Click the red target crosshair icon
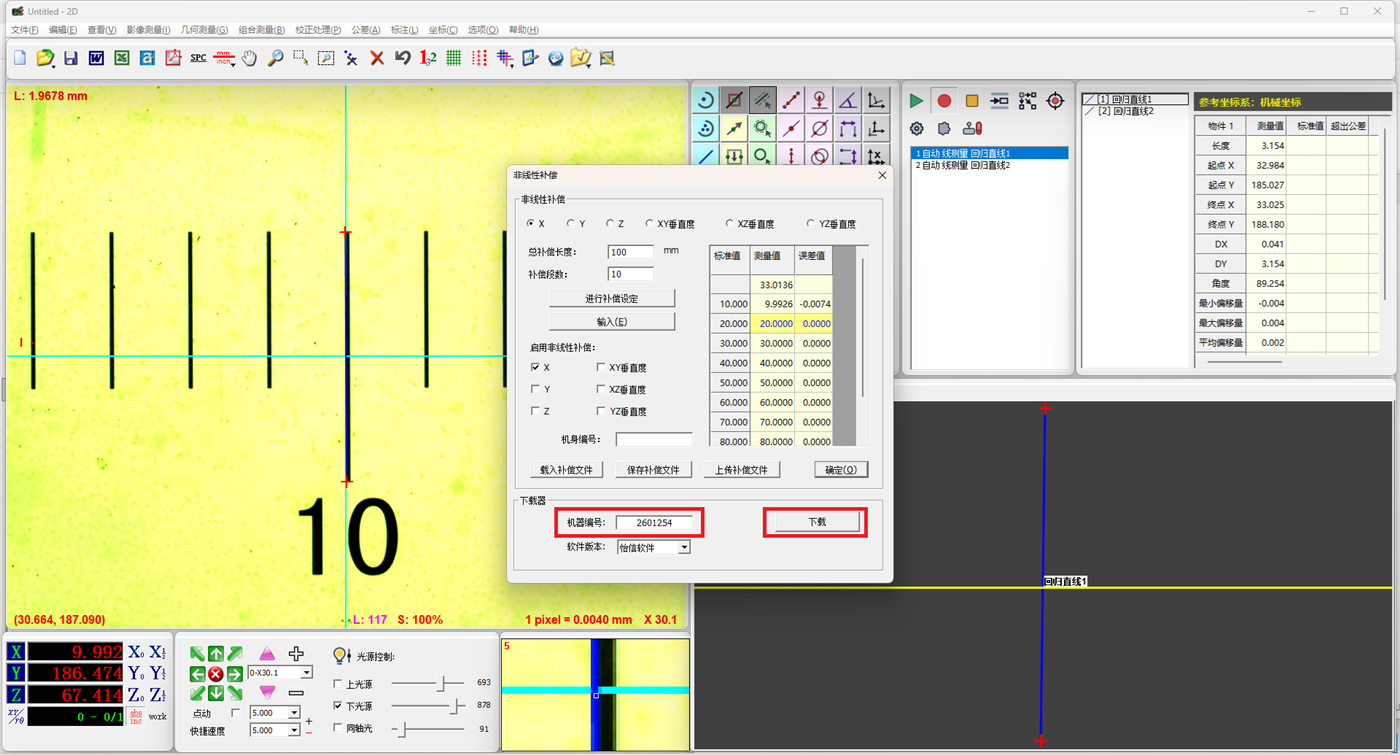This screenshot has width=1400, height=755. point(1055,101)
